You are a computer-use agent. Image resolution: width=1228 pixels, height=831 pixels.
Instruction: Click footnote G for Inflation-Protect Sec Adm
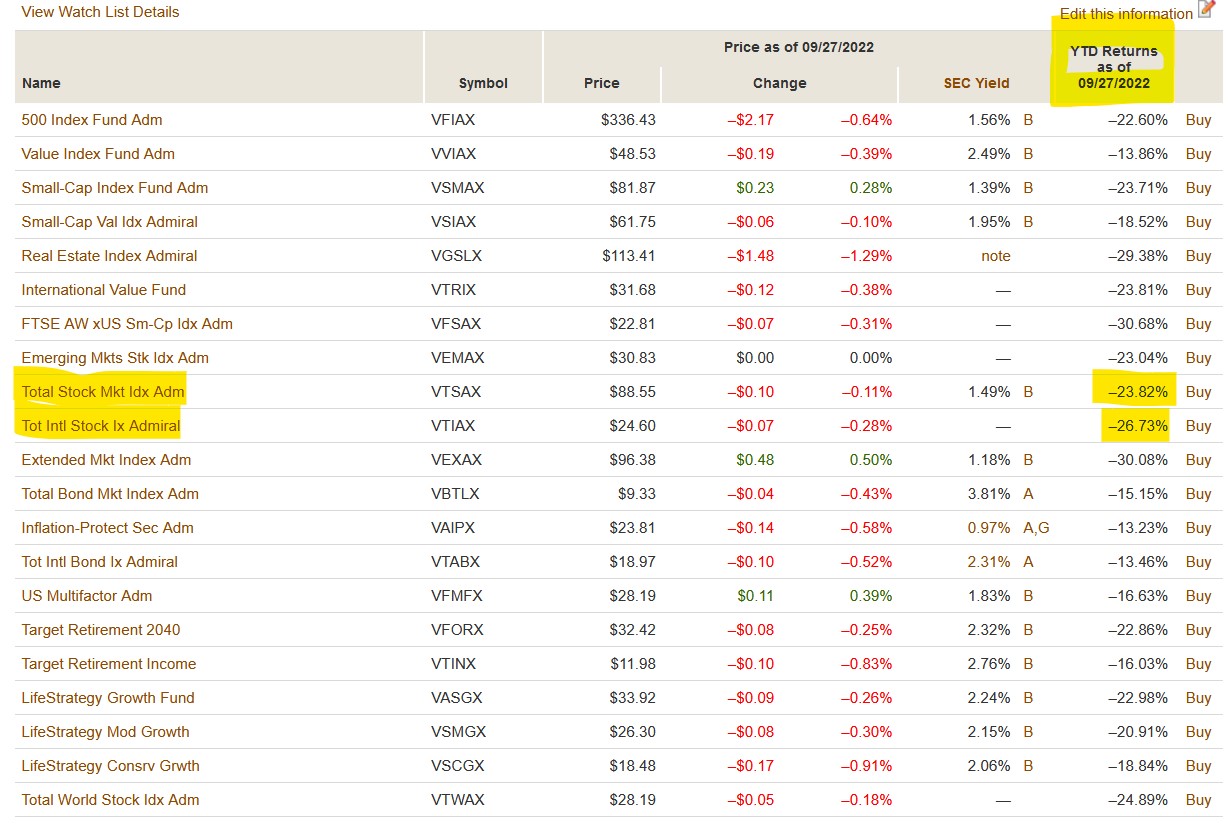[1044, 528]
